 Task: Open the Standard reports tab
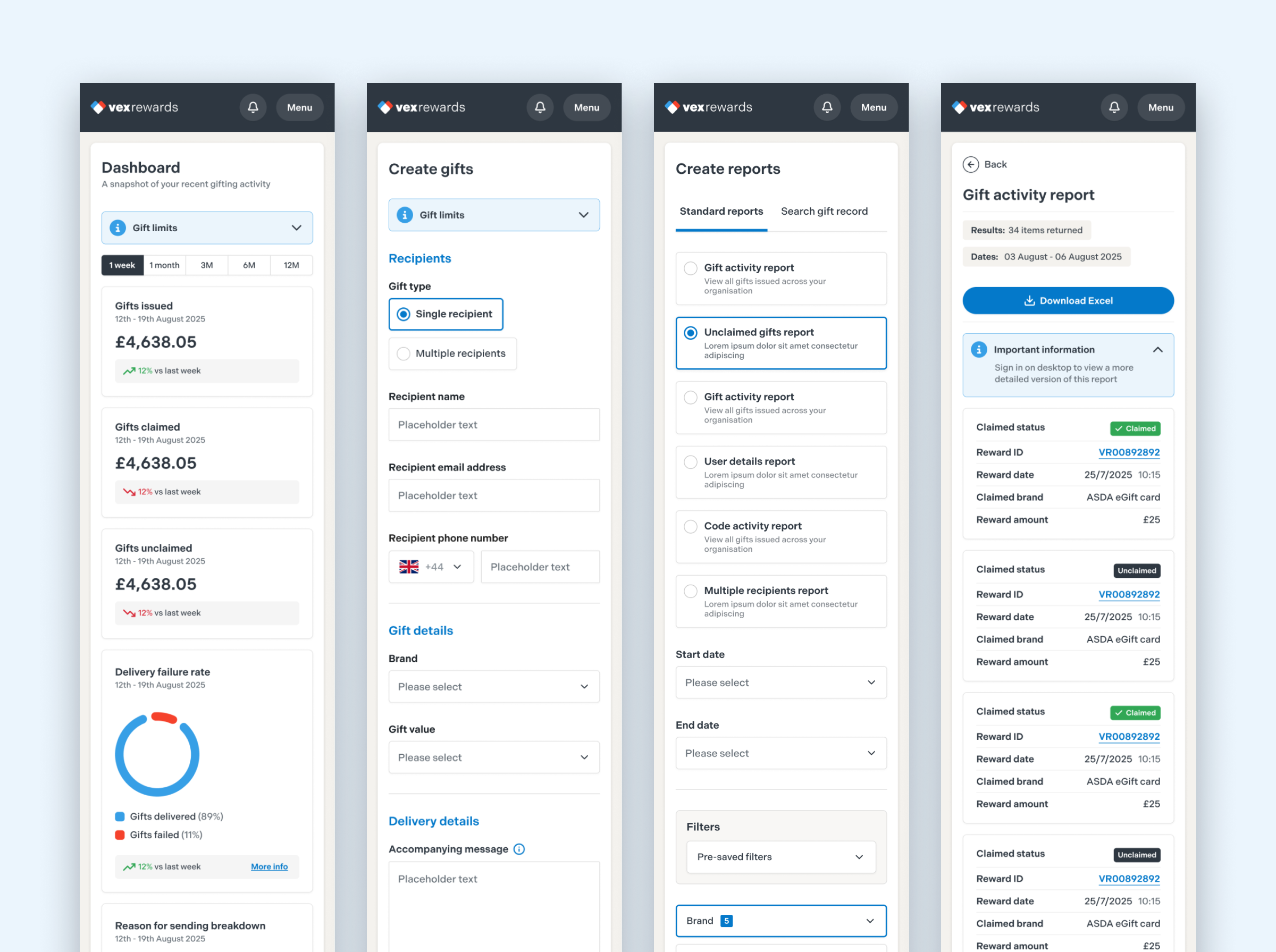coord(721,212)
